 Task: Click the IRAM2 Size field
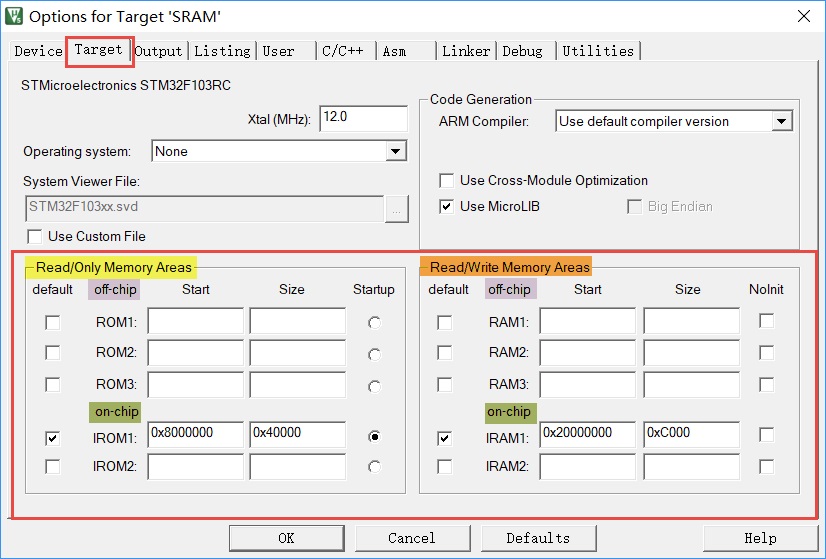click(x=691, y=467)
